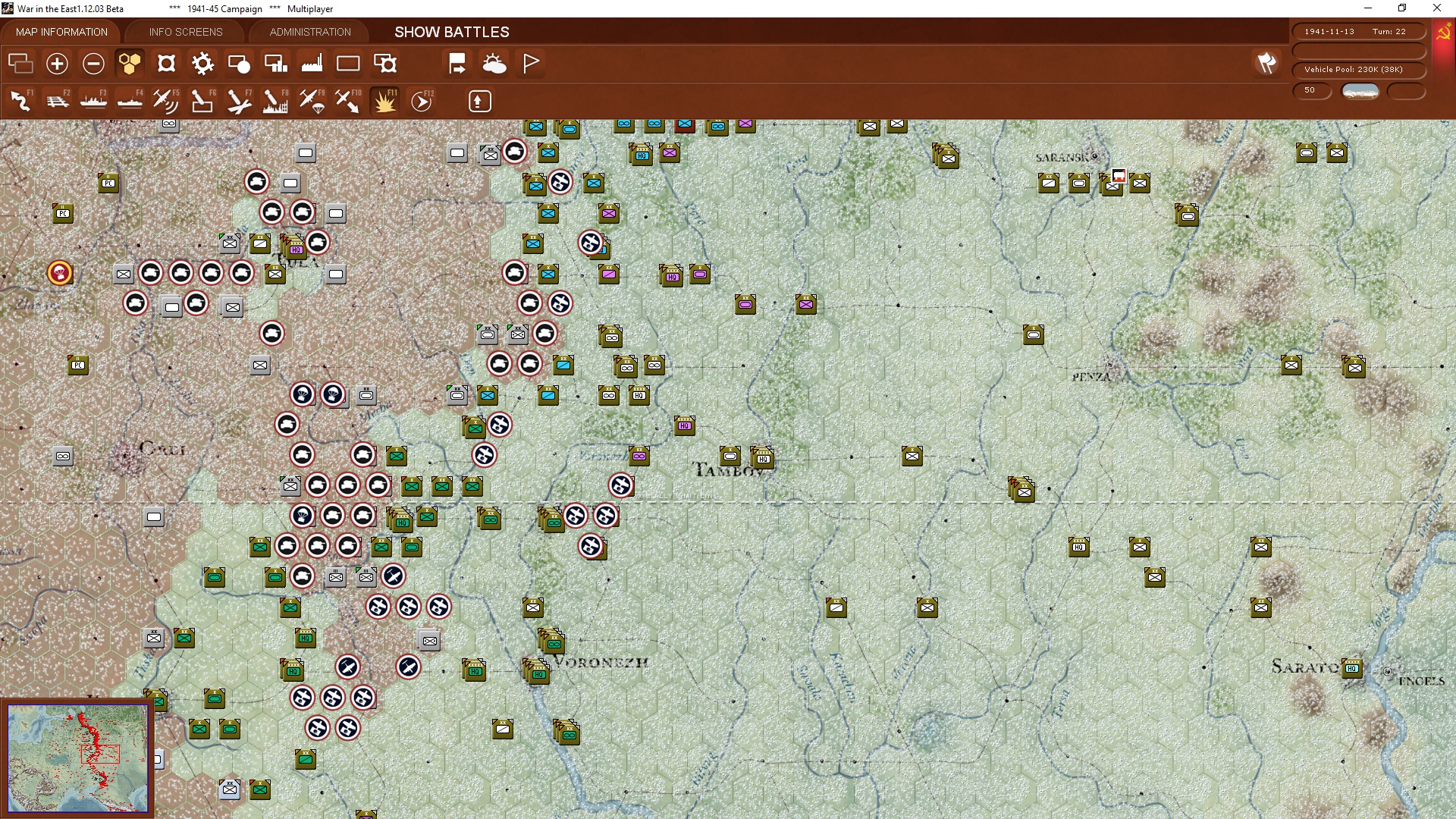
Task: Click the yellow parachute marker on map
Action: coord(60,272)
